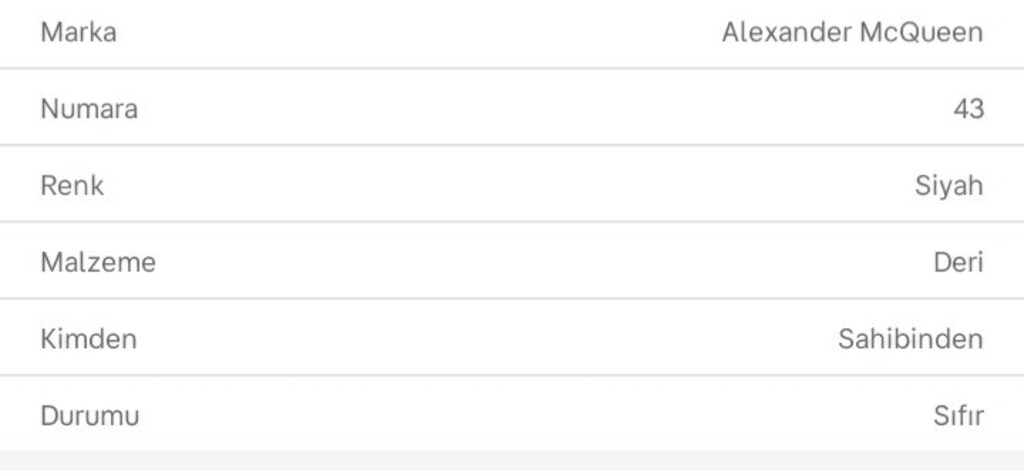
Task: Select the Alexander McQueen brand value
Action: click(852, 32)
